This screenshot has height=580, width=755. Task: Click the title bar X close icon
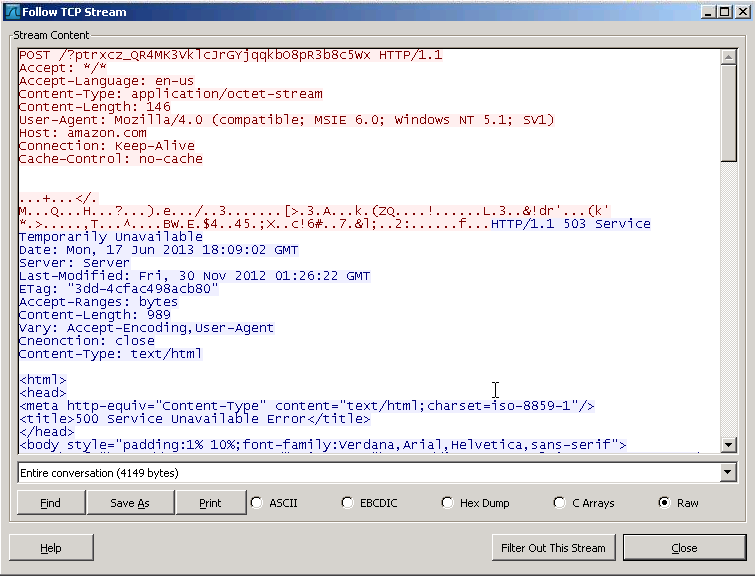point(742,12)
